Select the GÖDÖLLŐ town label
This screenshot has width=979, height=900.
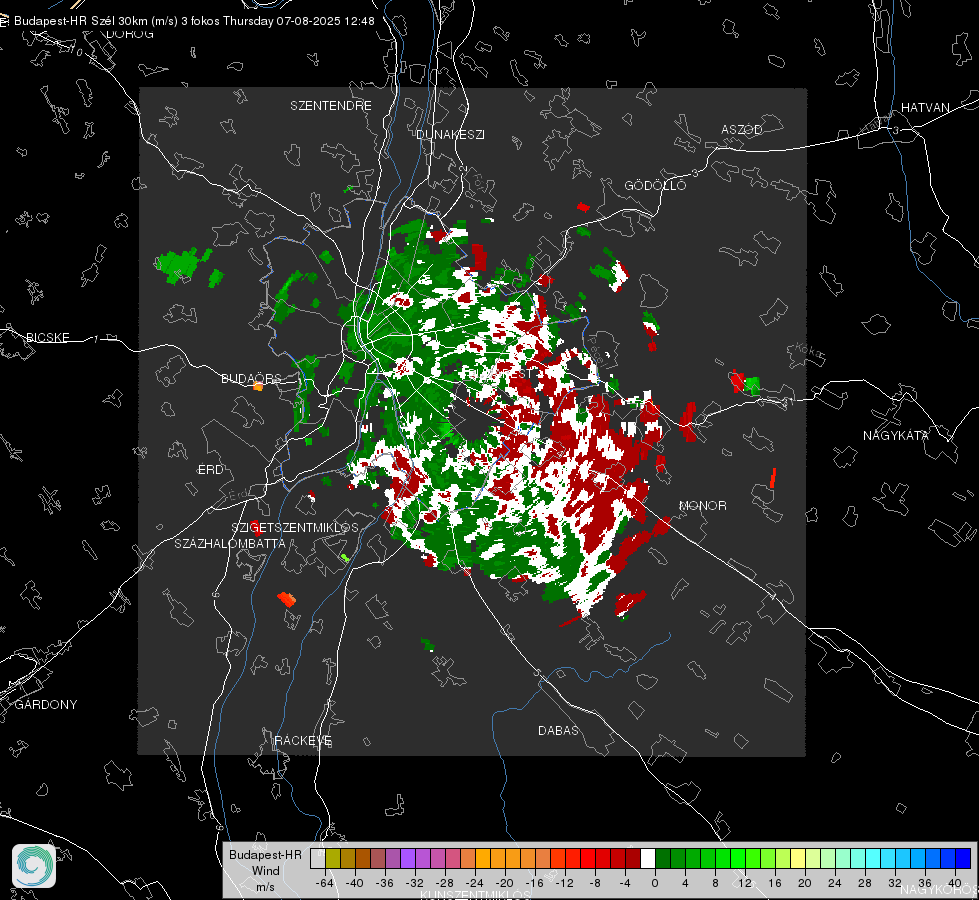click(655, 185)
